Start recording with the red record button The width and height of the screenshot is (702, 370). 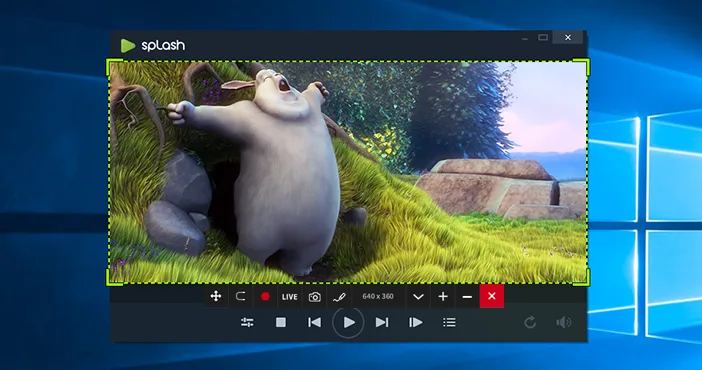pos(265,296)
